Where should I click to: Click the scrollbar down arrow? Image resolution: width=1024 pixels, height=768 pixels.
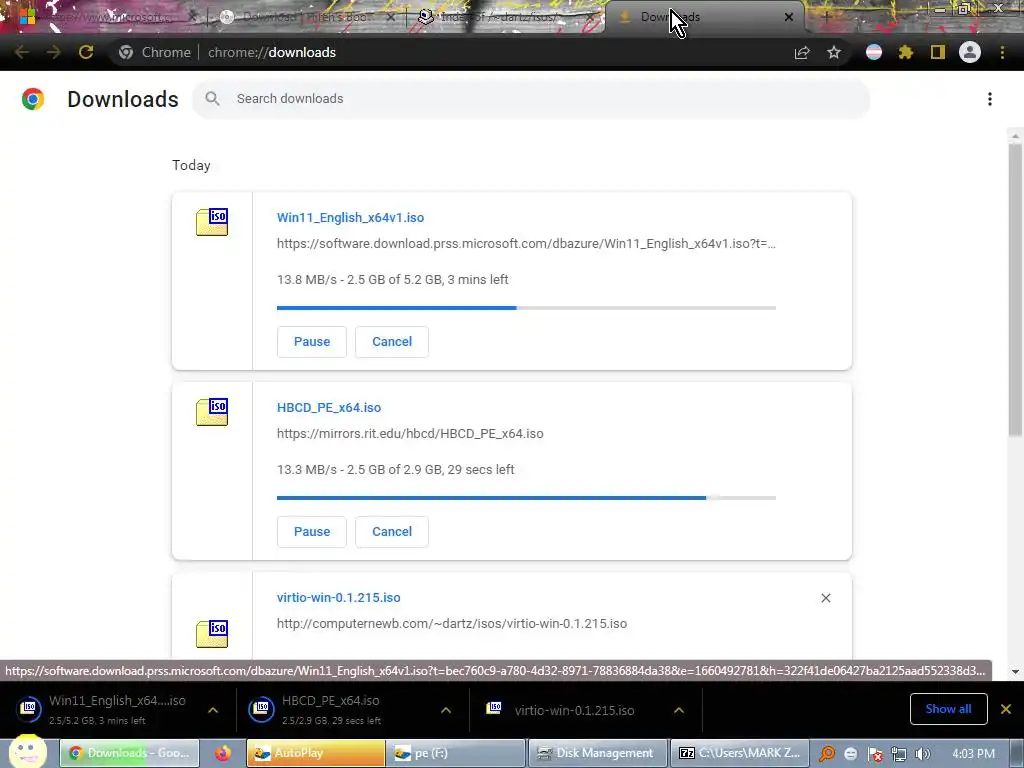[x=1014, y=672]
